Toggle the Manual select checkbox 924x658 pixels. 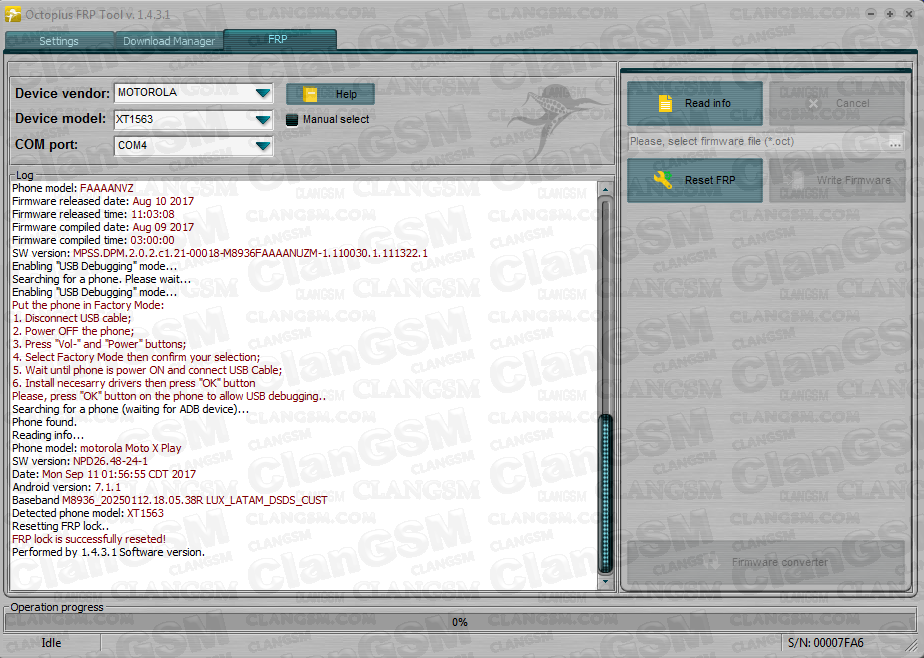(292, 120)
